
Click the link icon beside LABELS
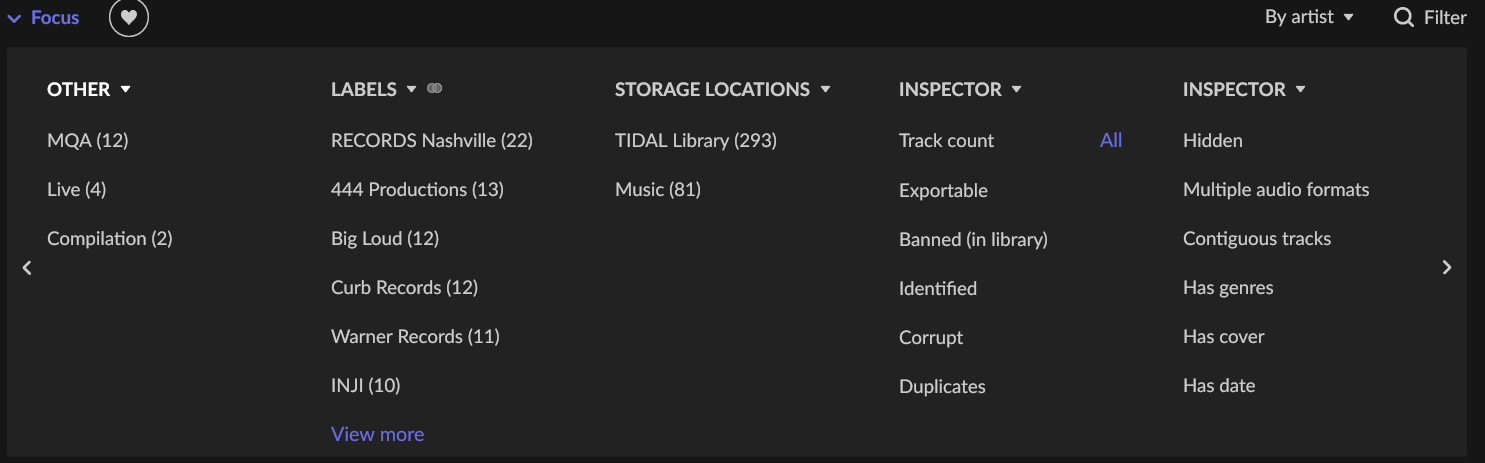pyautogui.click(x=434, y=89)
